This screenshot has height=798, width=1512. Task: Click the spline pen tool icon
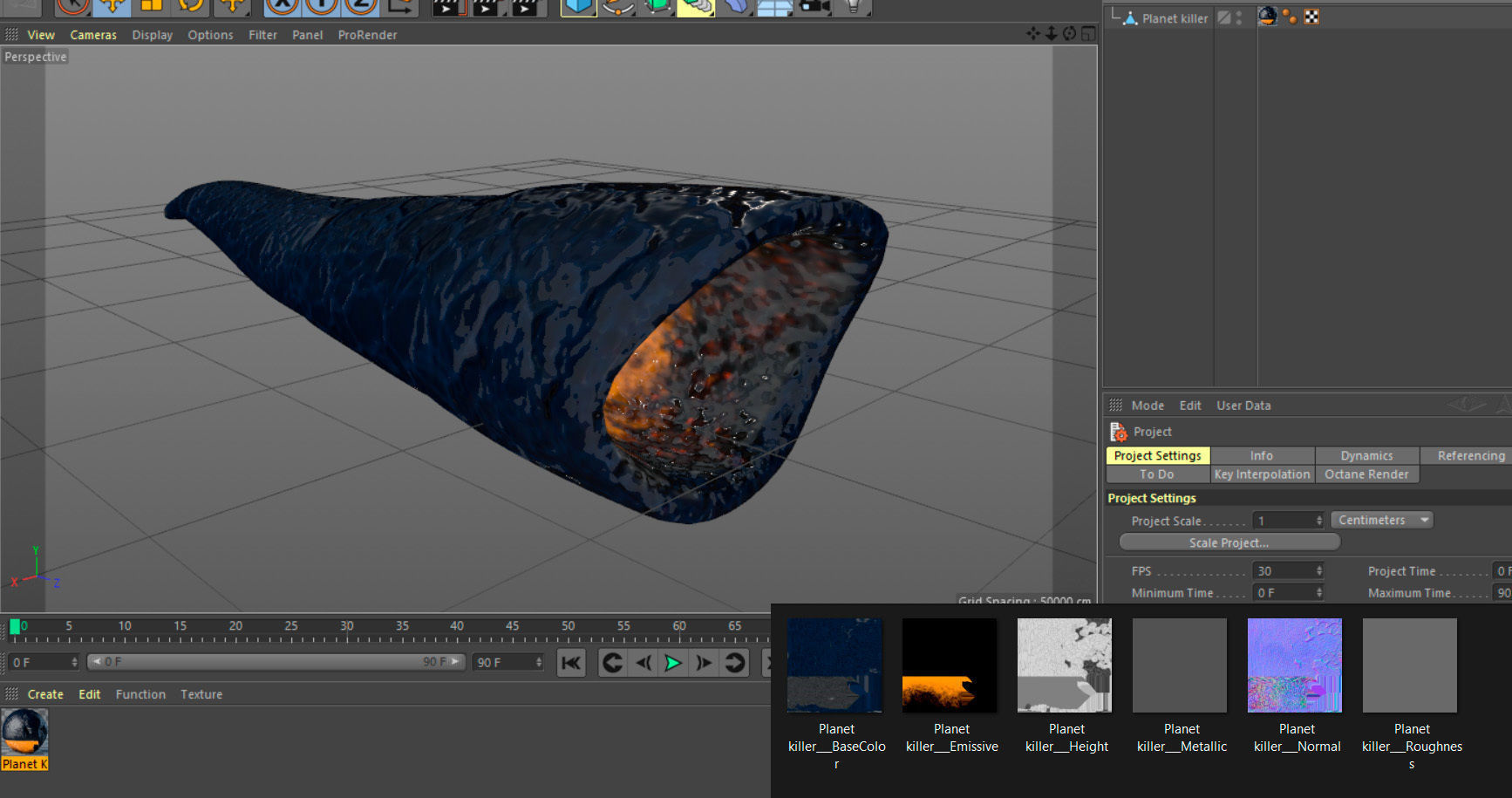coord(617,7)
